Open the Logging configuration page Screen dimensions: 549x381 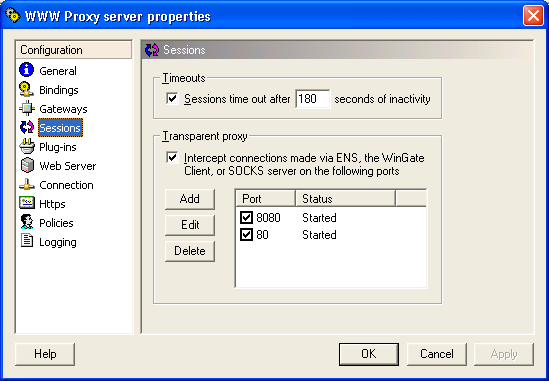click(58, 242)
